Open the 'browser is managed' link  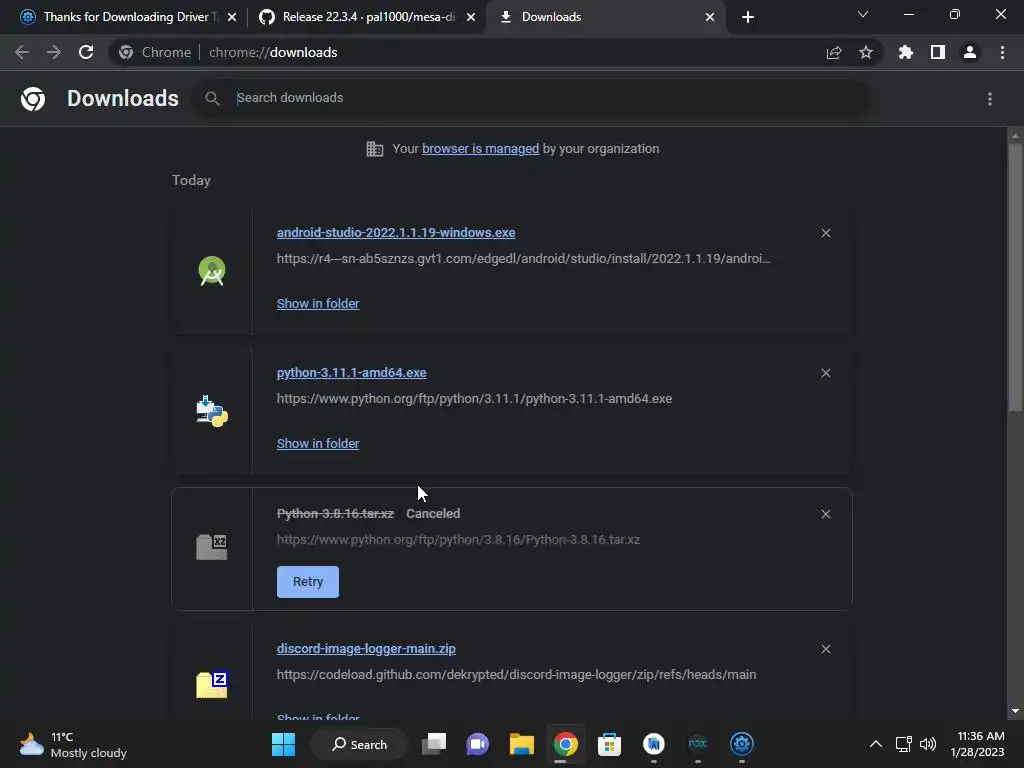tap(481, 149)
